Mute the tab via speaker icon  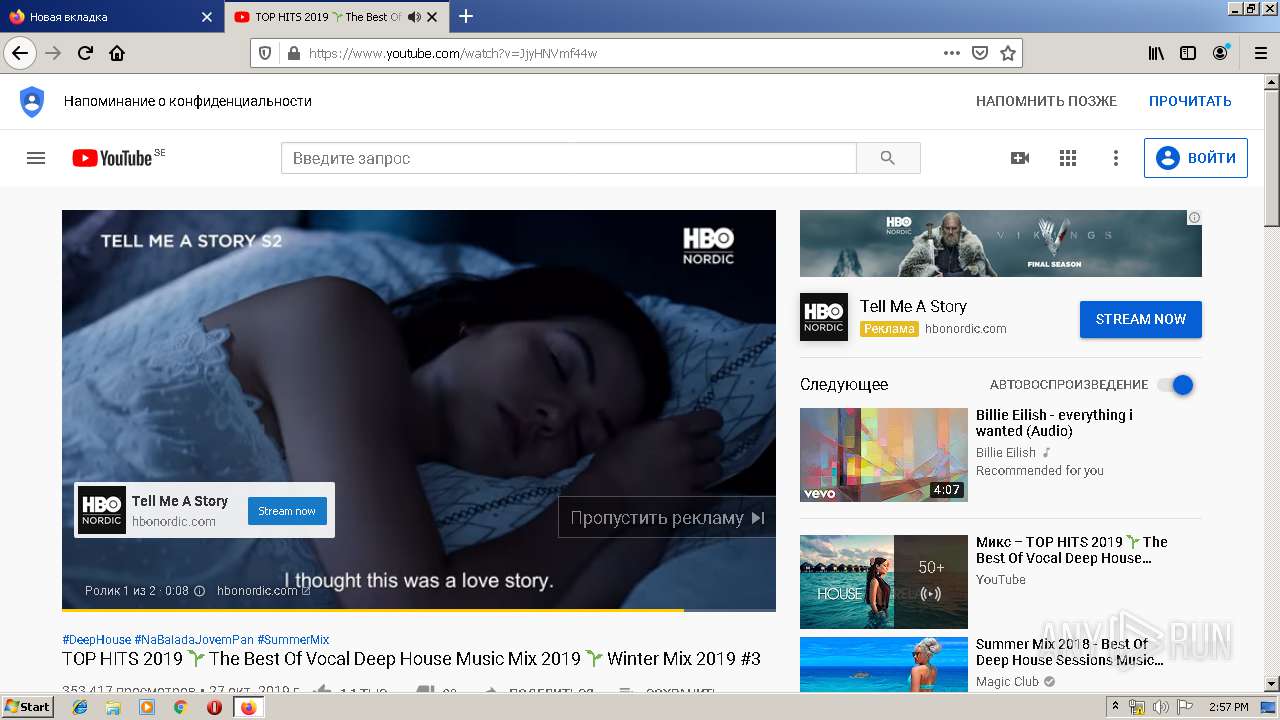pyautogui.click(x=414, y=17)
